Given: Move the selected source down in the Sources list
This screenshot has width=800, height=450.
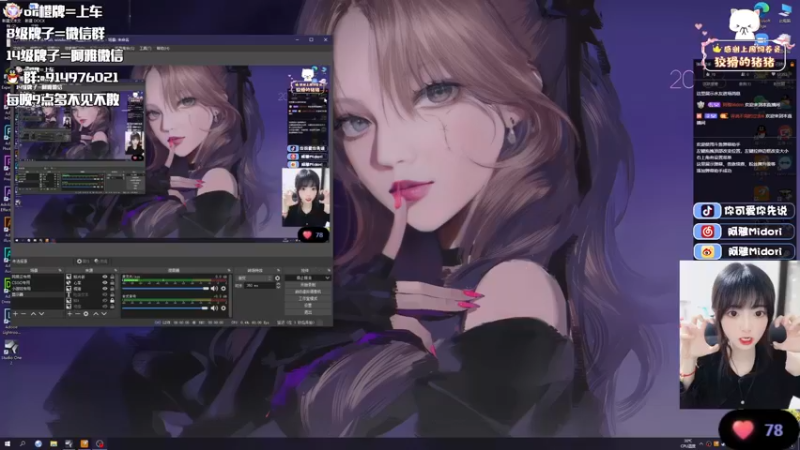Looking at the screenshot, I should [104, 314].
